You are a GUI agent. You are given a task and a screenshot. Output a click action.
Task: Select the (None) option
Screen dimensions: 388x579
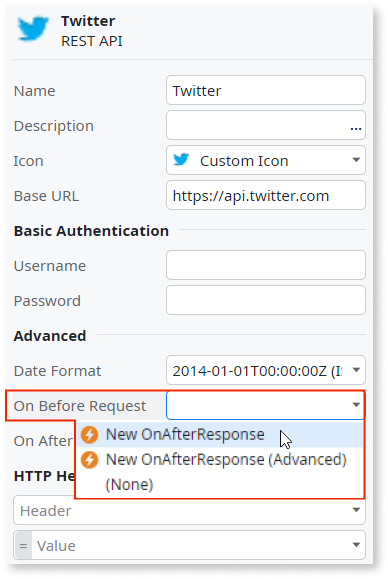[x=220, y=485]
